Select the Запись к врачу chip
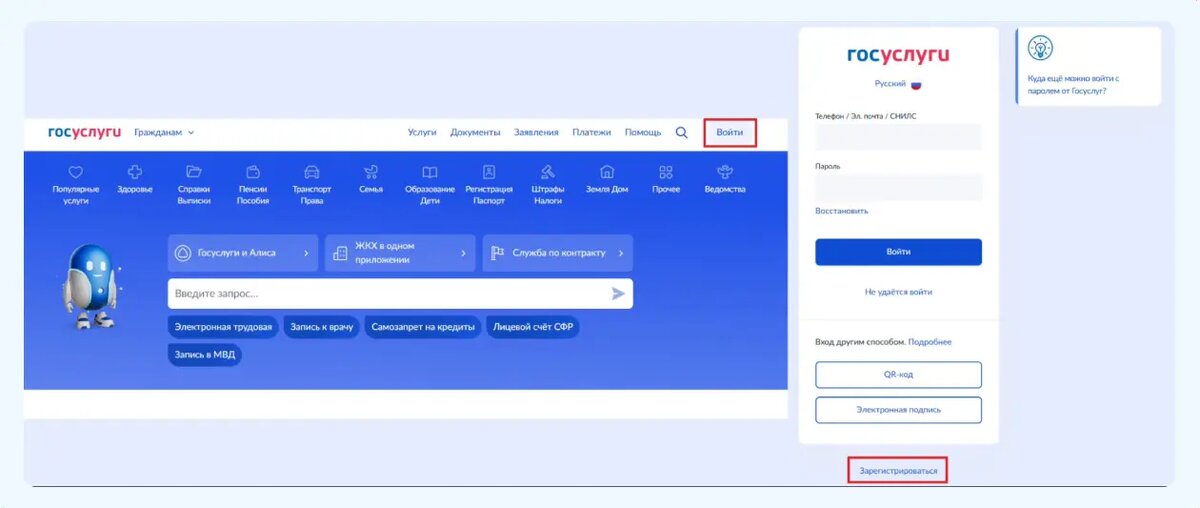This screenshot has width=1200, height=508. [320, 327]
